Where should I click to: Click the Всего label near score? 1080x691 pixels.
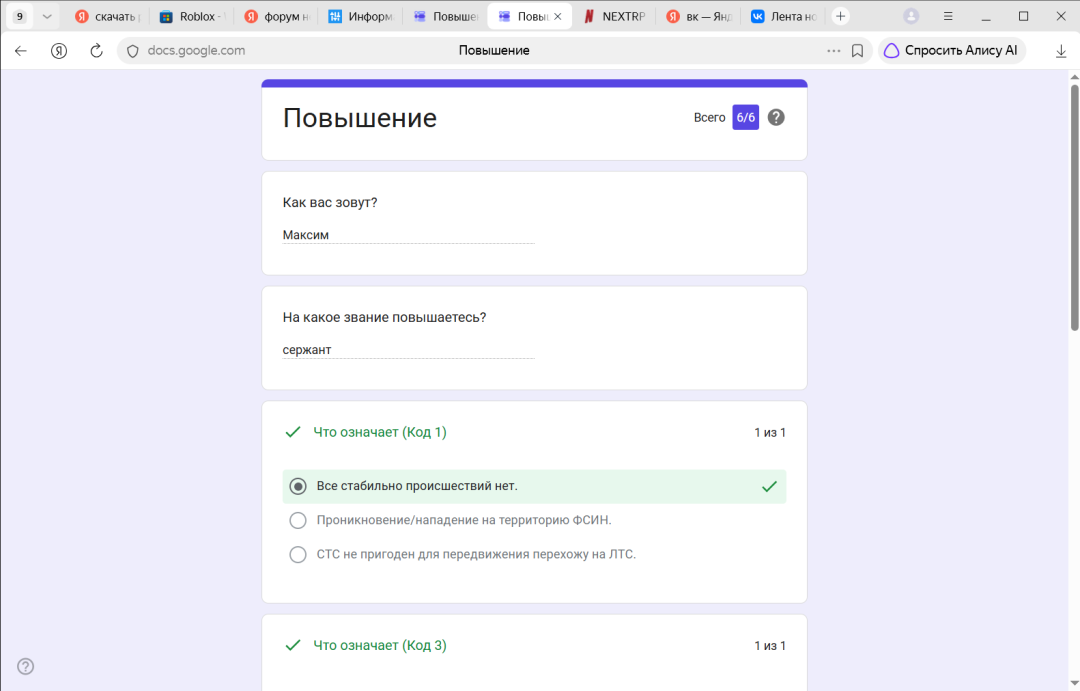709,118
